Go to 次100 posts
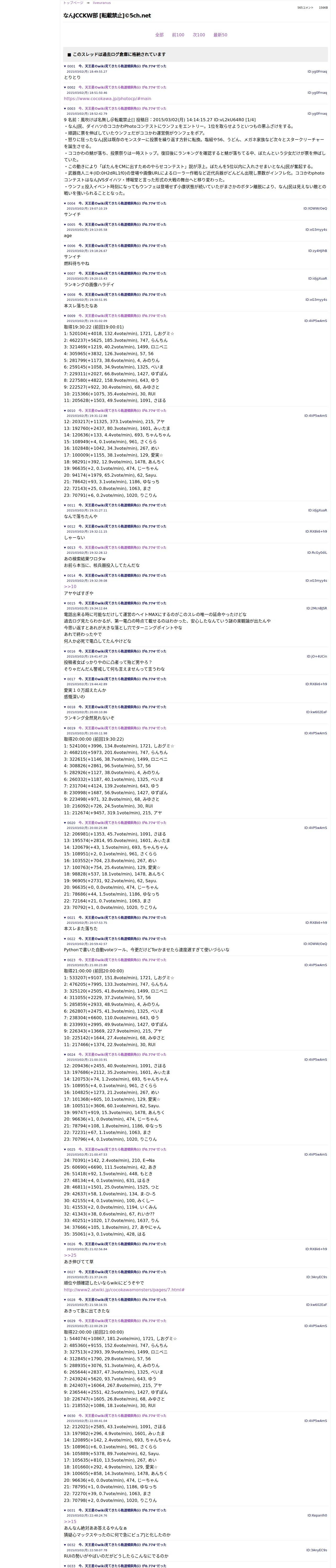This screenshot has height=1568, width=336. 199,35
